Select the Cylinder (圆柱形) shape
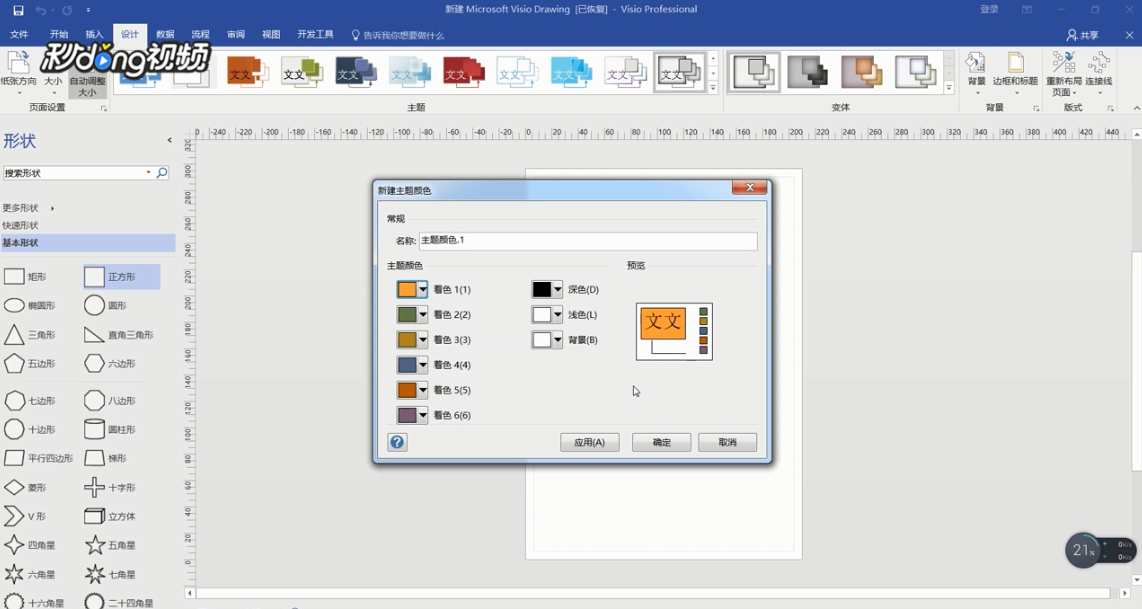The height and width of the screenshot is (609, 1142). point(110,429)
